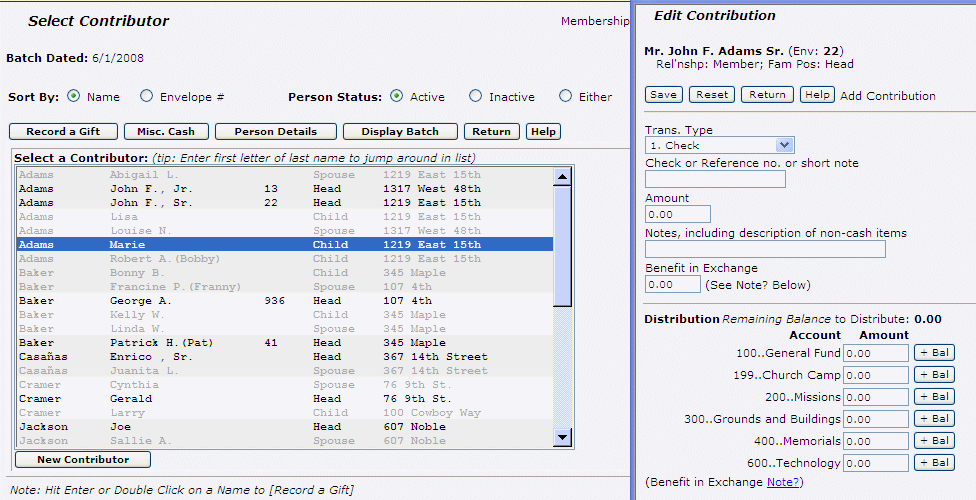Open the Benefit in Exchange Note? link
976x500 pixels.
[x=784, y=482]
